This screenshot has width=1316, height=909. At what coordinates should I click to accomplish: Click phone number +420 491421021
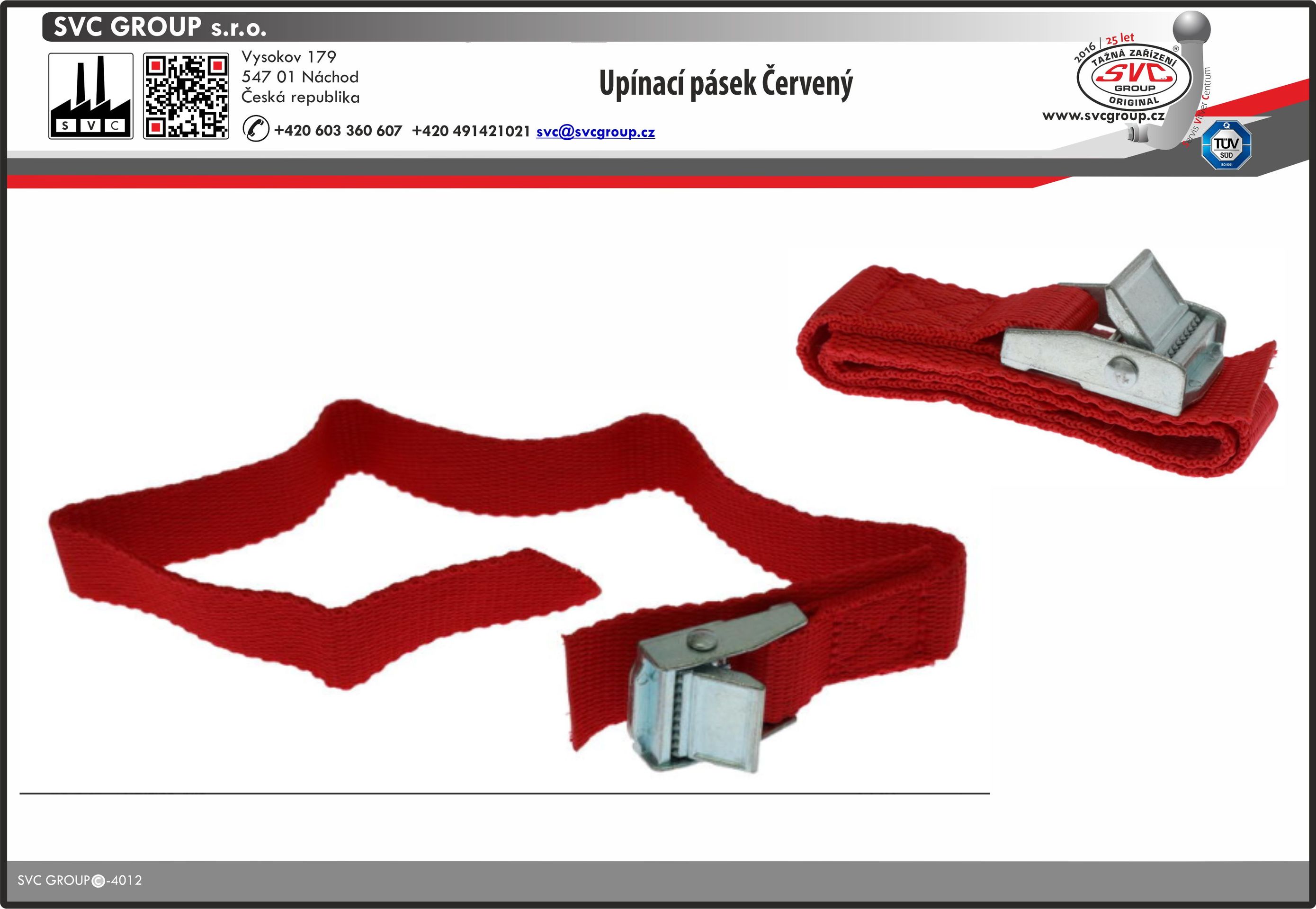click(471, 131)
